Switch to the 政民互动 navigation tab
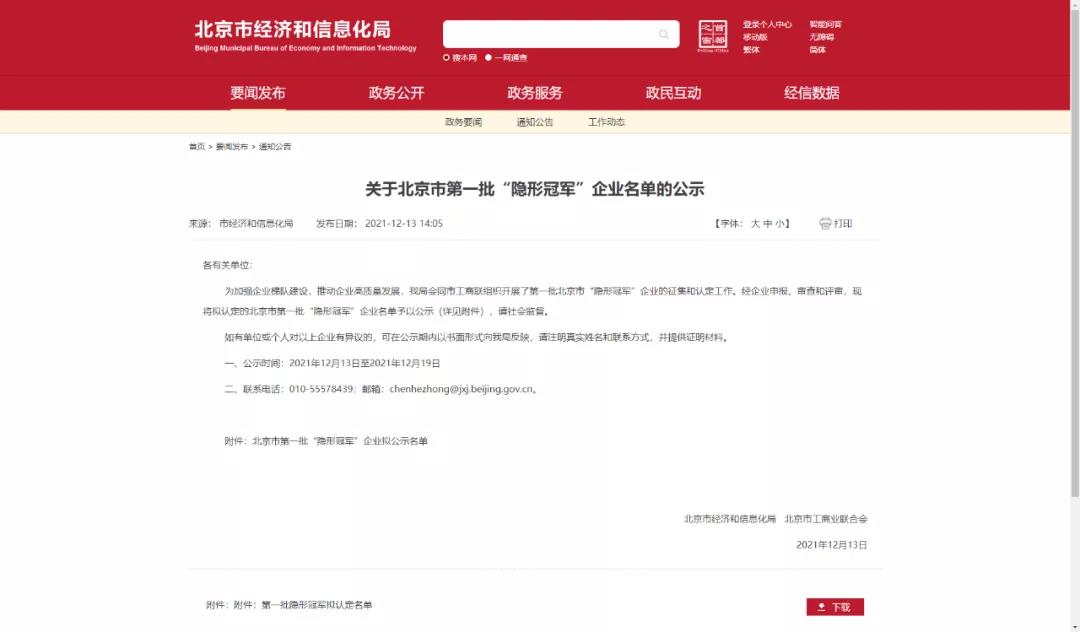The image size is (1080, 632). (x=673, y=93)
